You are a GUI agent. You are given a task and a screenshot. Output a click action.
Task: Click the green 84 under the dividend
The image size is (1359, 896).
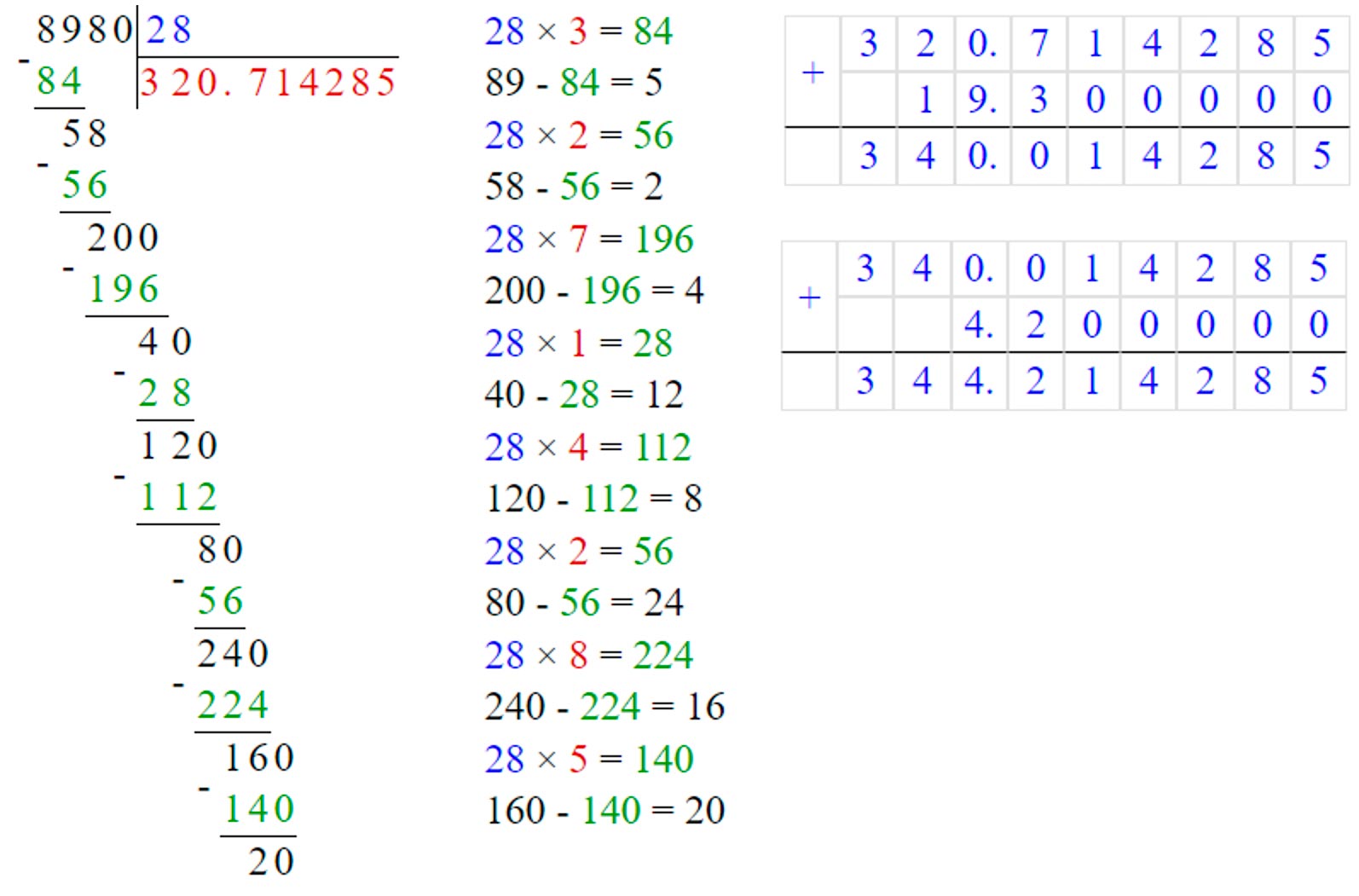59,82
